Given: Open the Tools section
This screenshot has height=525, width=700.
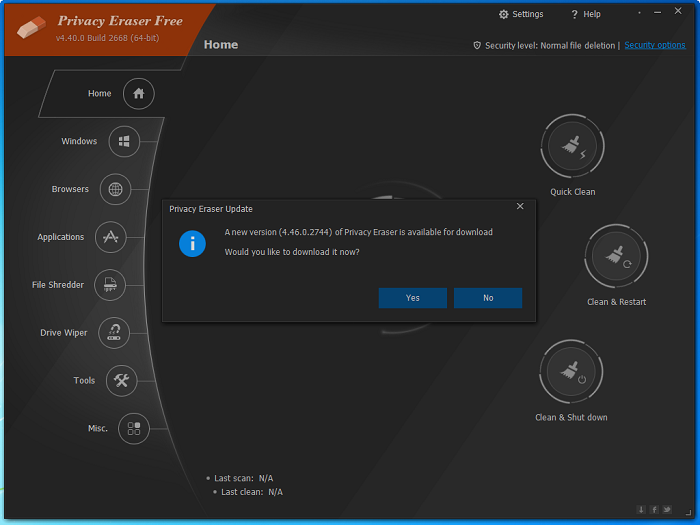Looking at the screenshot, I should (x=121, y=381).
